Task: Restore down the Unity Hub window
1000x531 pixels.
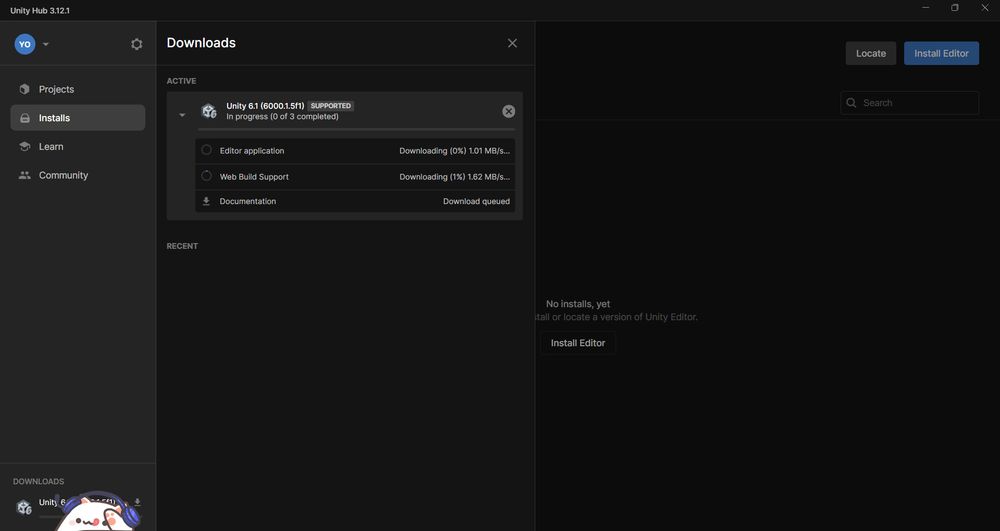Action: pyautogui.click(x=955, y=8)
